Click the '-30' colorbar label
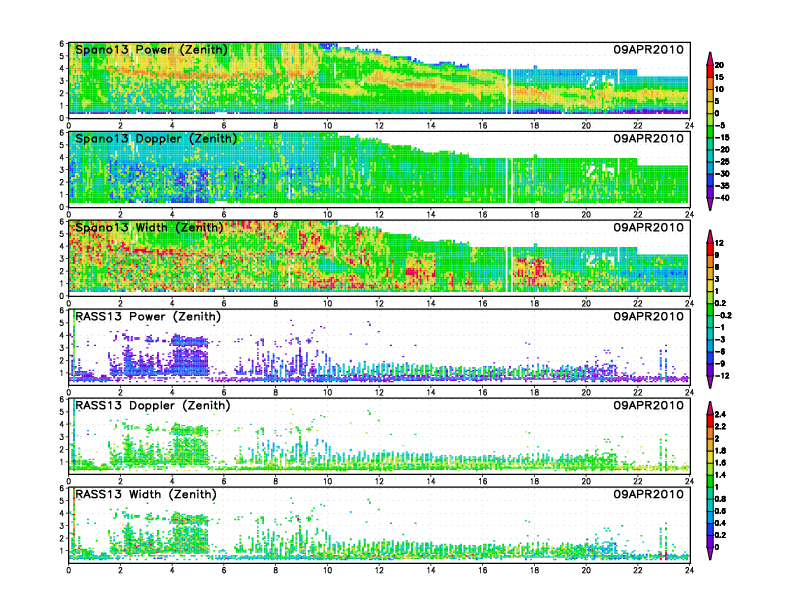Screen dimensions: 792x612 tap(722, 174)
